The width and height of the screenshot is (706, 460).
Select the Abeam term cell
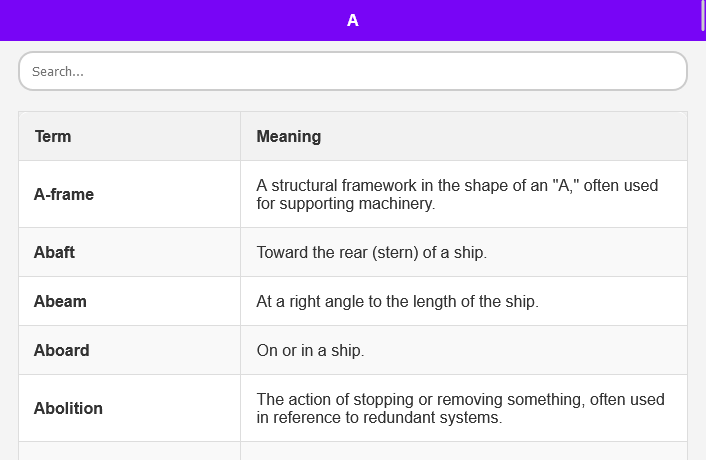click(60, 301)
